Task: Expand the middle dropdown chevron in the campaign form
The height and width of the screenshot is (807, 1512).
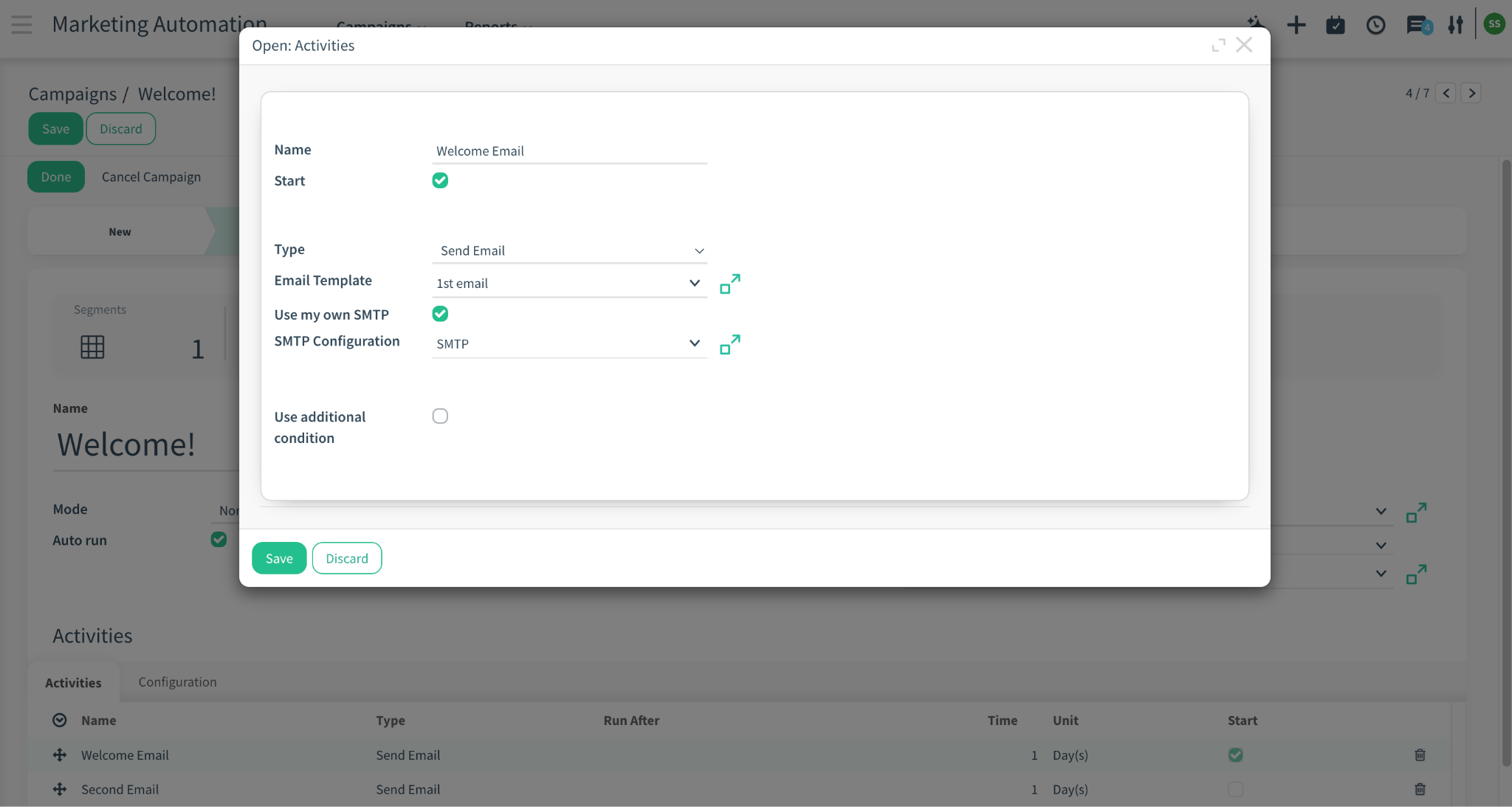Action: pos(1381,545)
